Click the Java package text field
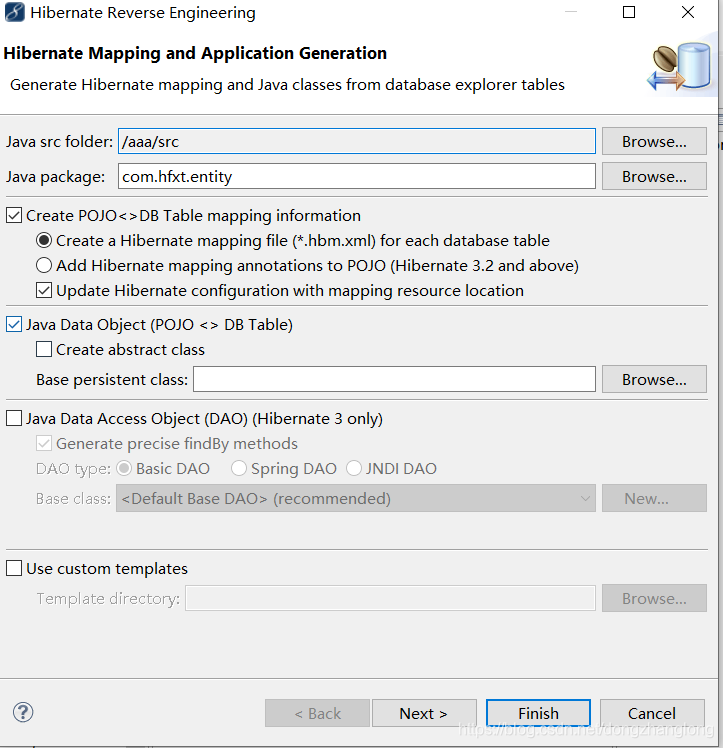The width and height of the screenshot is (723, 748). [x=357, y=177]
